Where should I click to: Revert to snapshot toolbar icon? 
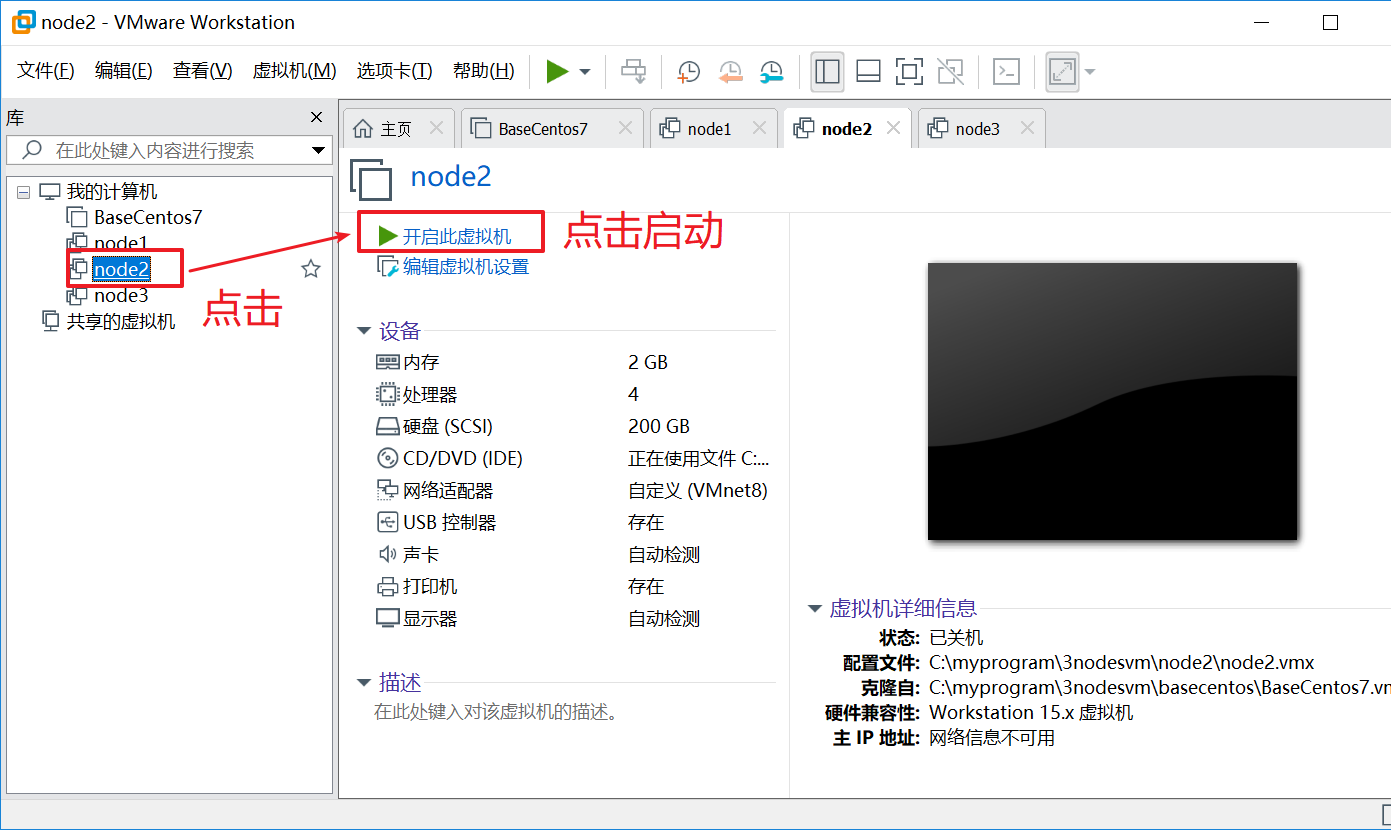730,71
